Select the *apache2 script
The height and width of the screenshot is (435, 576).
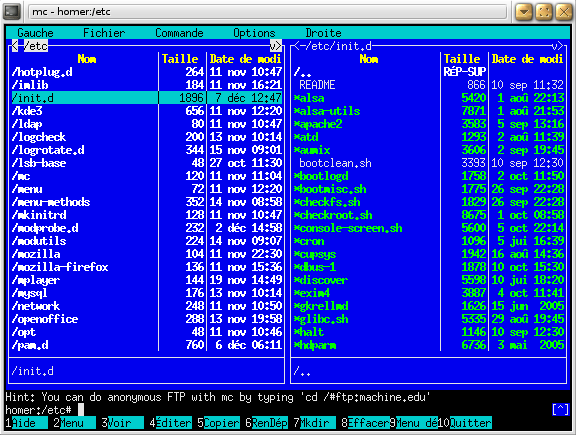pos(429,124)
